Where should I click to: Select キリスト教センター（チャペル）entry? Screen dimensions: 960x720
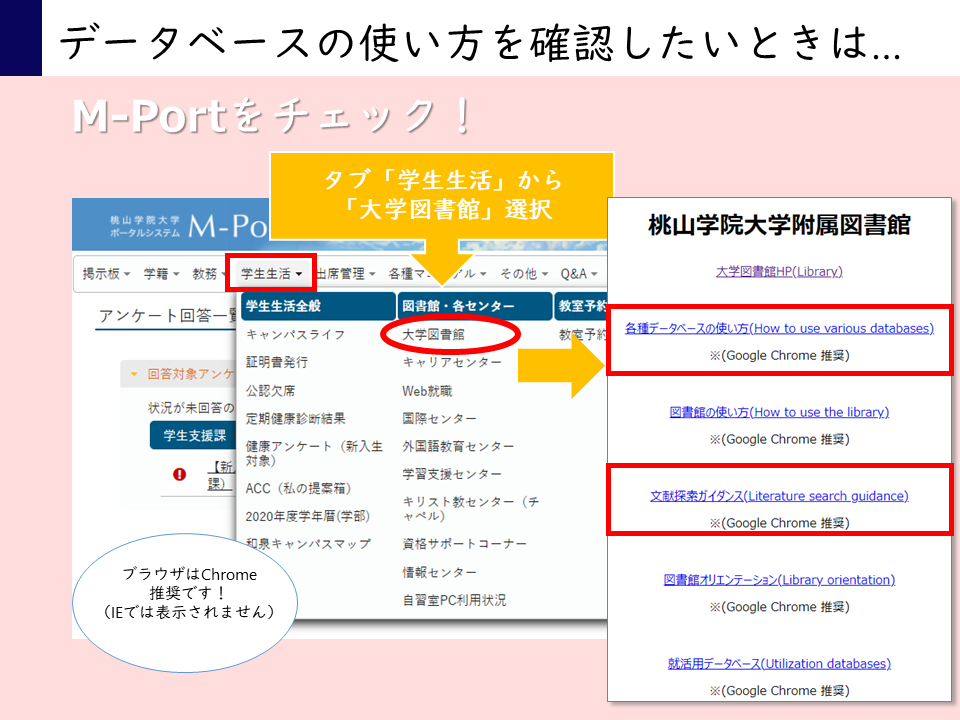tap(470, 508)
